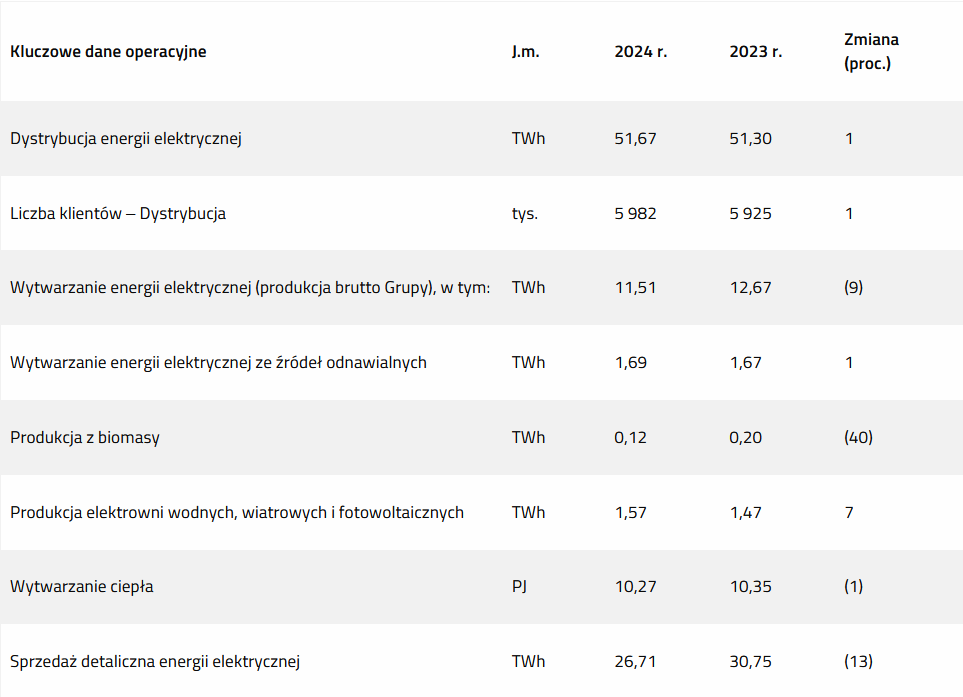Select the PJ unit cell
Viewport: 963px width, 697px height.
pos(519,586)
